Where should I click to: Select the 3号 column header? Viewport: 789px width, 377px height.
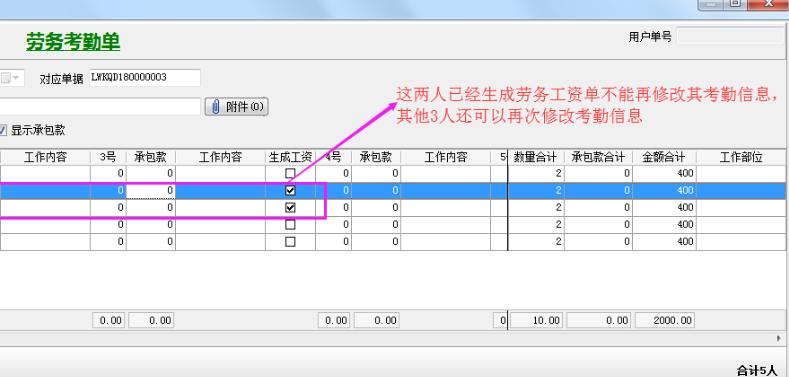(108, 158)
